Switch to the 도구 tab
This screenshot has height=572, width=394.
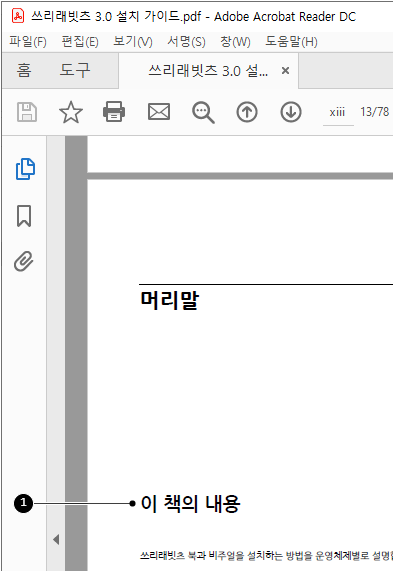click(75, 70)
